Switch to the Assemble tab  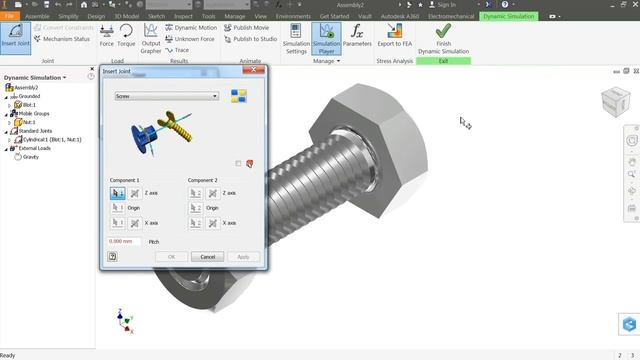coord(37,16)
